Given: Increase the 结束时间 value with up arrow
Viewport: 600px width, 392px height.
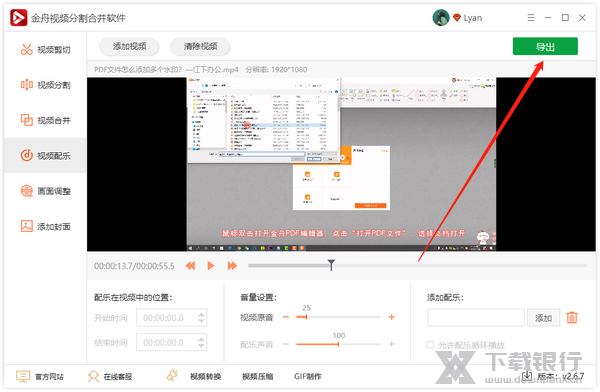Looking at the screenshot, I should click(x=201, y=339).
